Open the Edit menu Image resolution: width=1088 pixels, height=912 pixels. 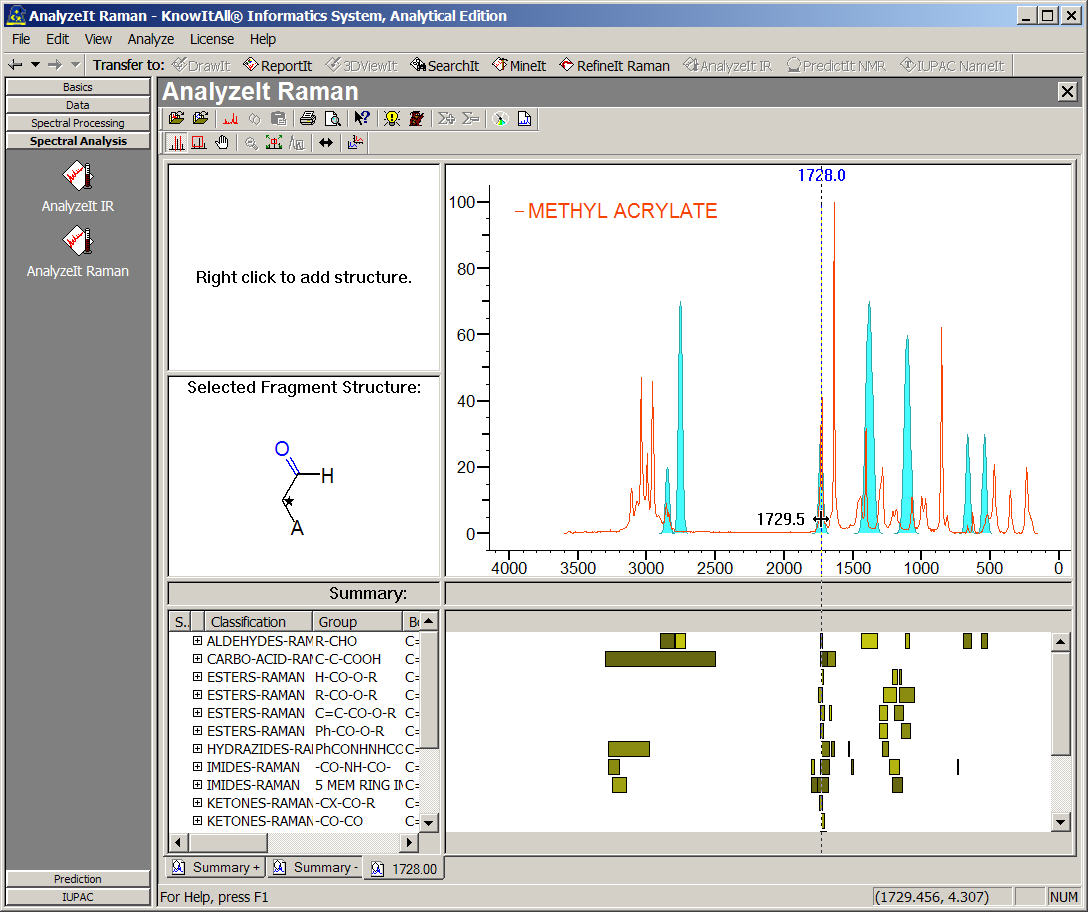tap(57, 39)
